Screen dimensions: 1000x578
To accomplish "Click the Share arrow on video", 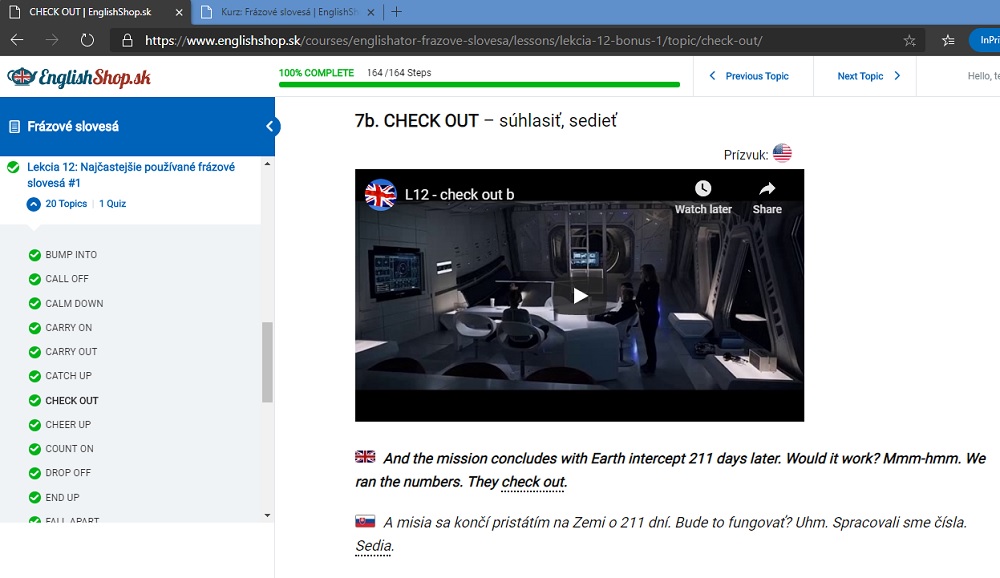I will [767, 189].
